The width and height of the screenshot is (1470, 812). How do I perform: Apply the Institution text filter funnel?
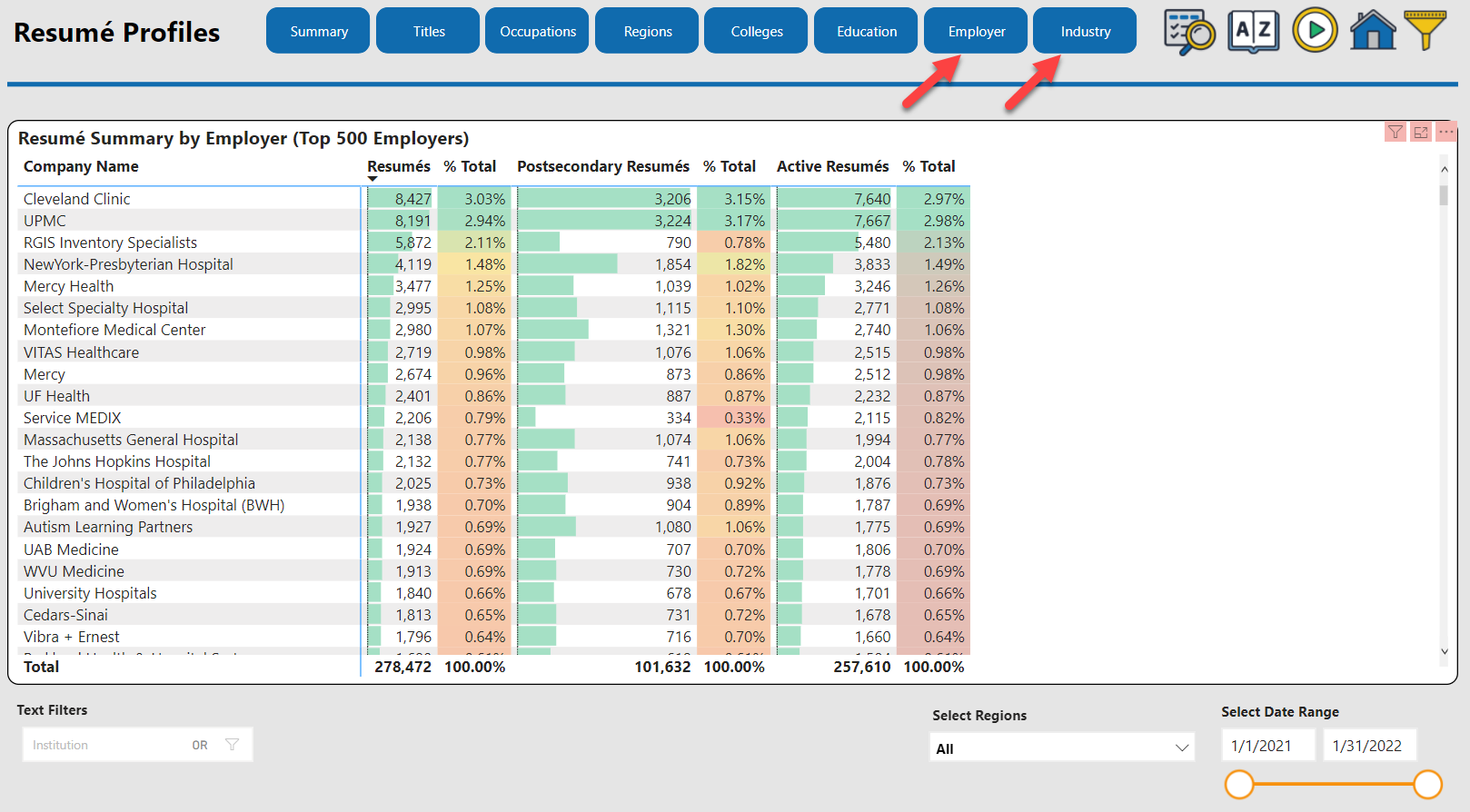point(233,745)
